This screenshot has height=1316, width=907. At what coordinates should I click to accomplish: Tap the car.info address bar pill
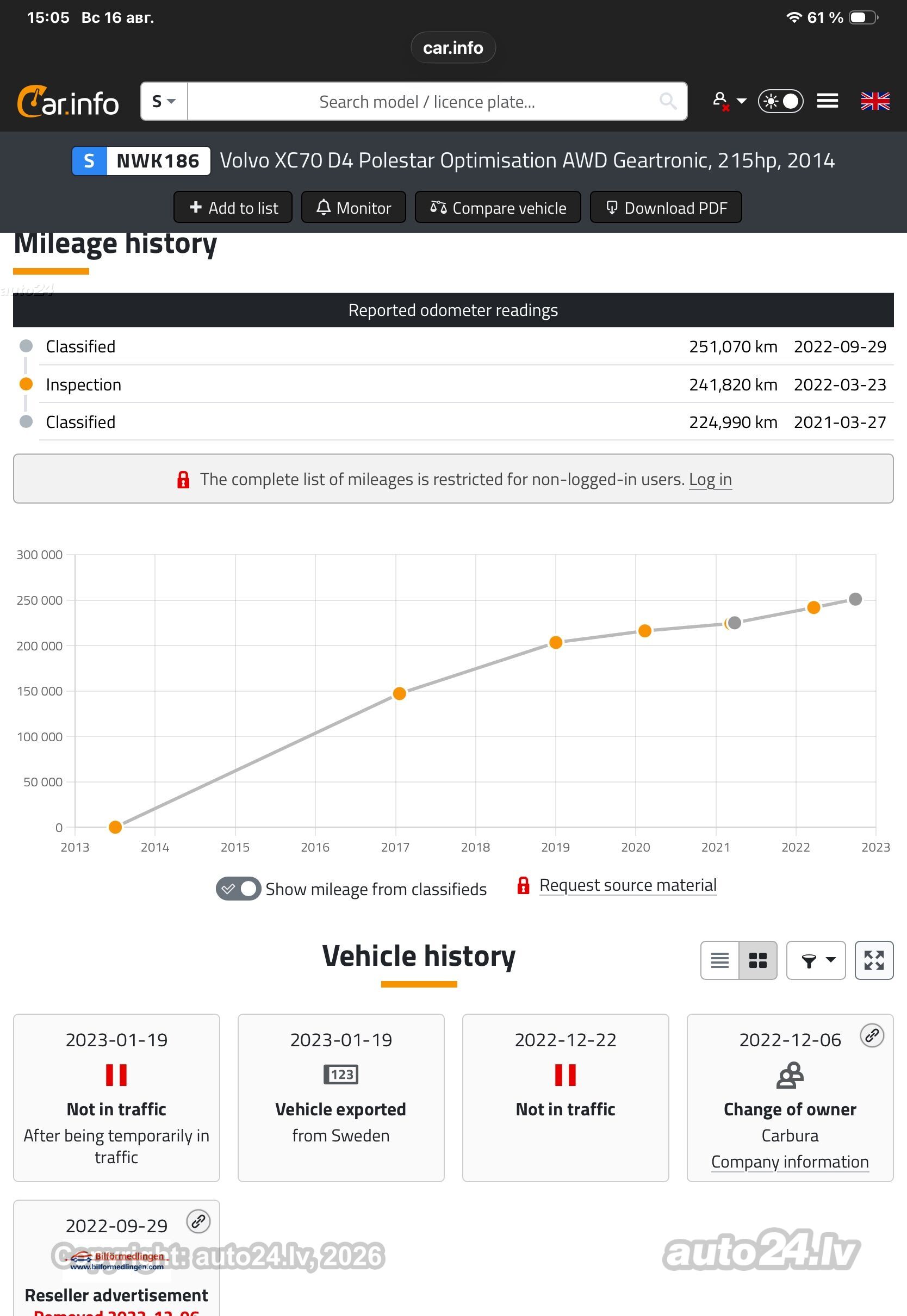pyautogui.click(x=453, y=48)
